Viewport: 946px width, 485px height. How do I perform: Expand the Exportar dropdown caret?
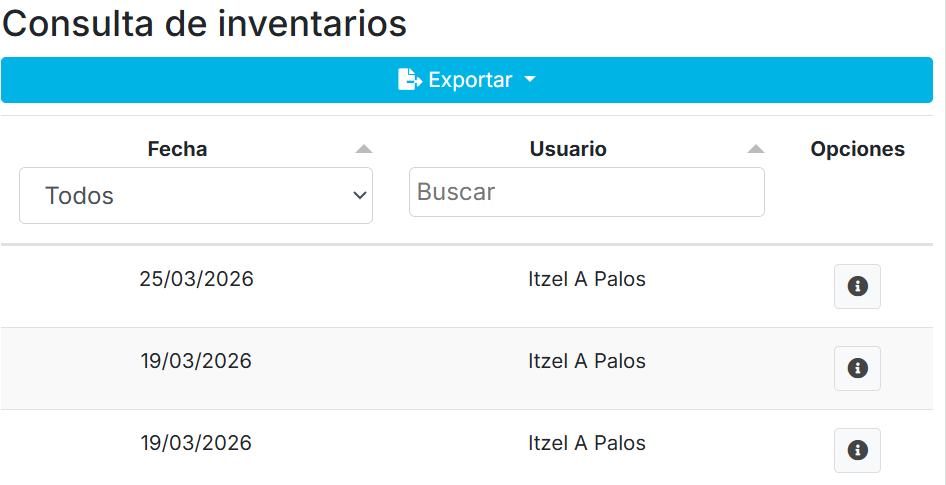pyautogui.click(x=530, y=80)
